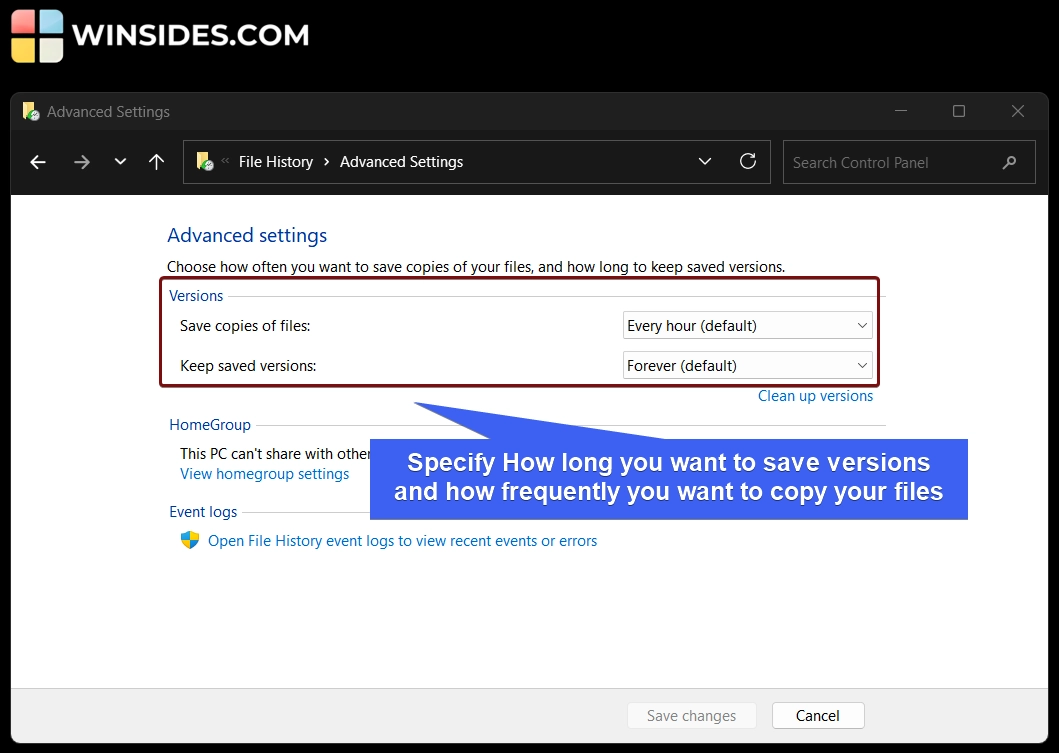Go back with the left arrow
The width and height of the screenshot is (1059, 753).
[x=38, y=162]
